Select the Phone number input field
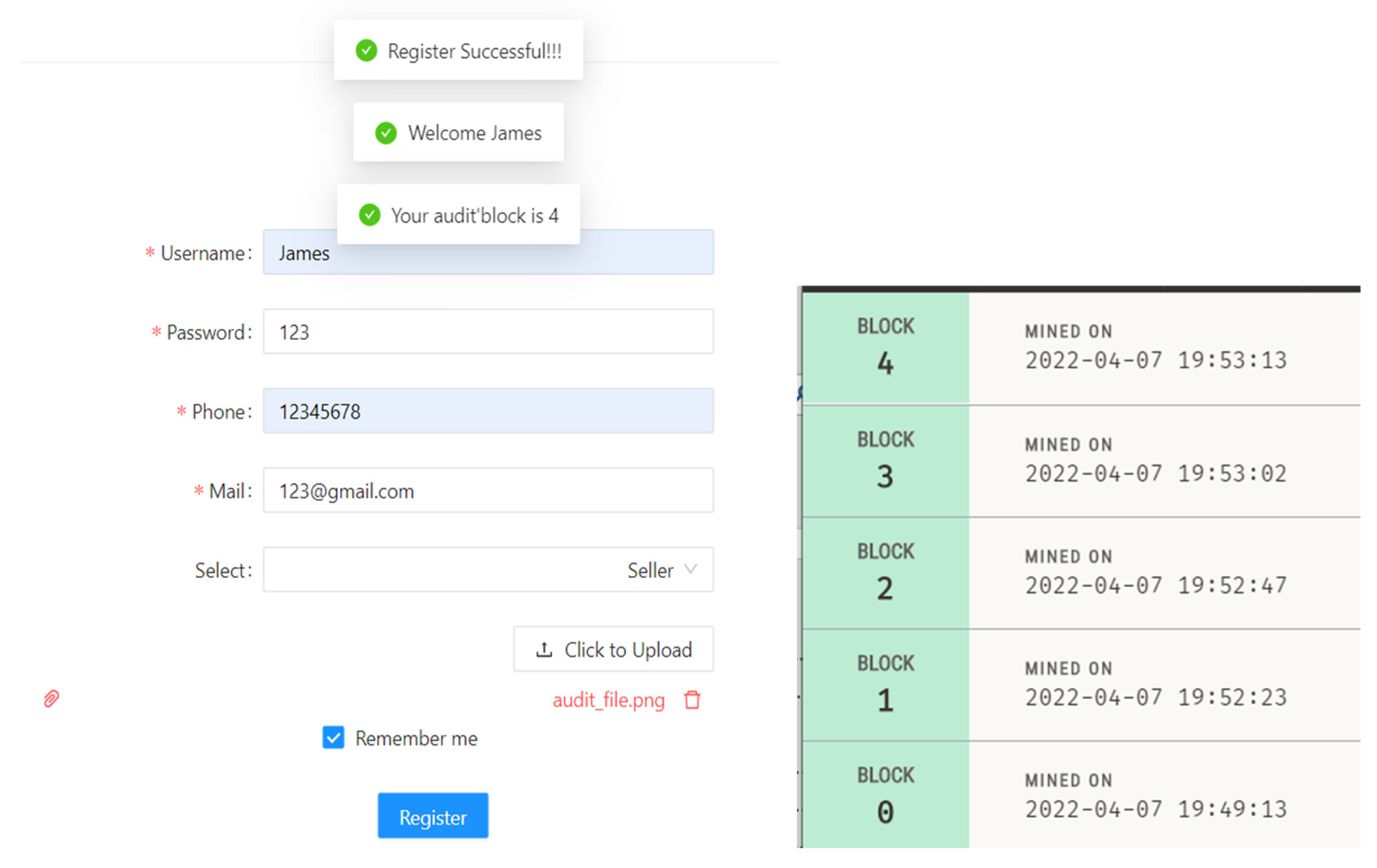Screen dimensions: 1377x868 click(x=488, y=411)
